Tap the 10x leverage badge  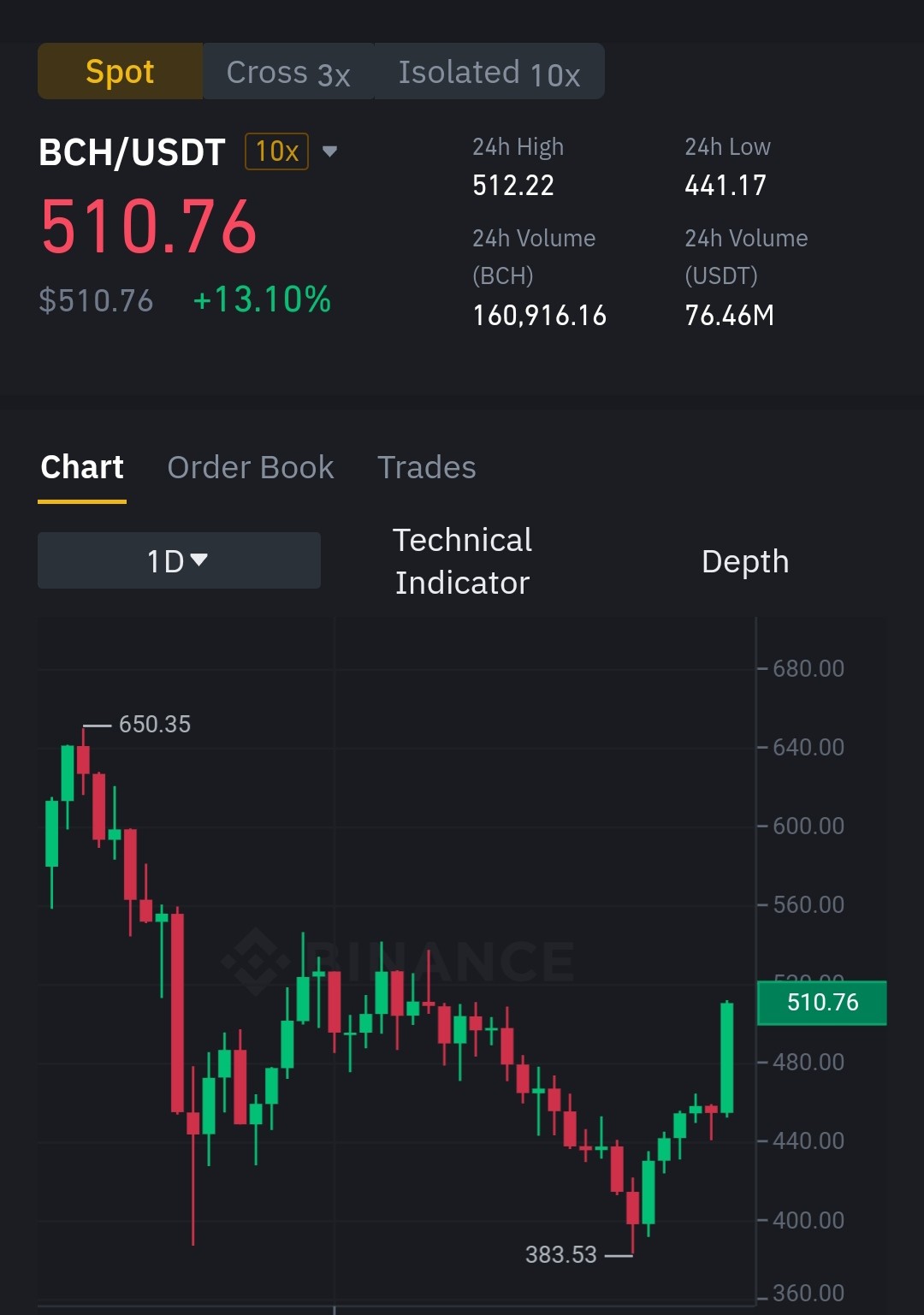click(x=276, y=151)
